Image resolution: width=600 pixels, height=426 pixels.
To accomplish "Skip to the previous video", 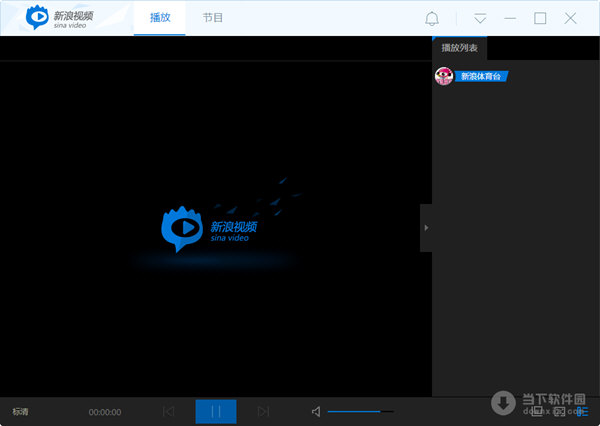I will pyautogui.click(x=168, y=411).
